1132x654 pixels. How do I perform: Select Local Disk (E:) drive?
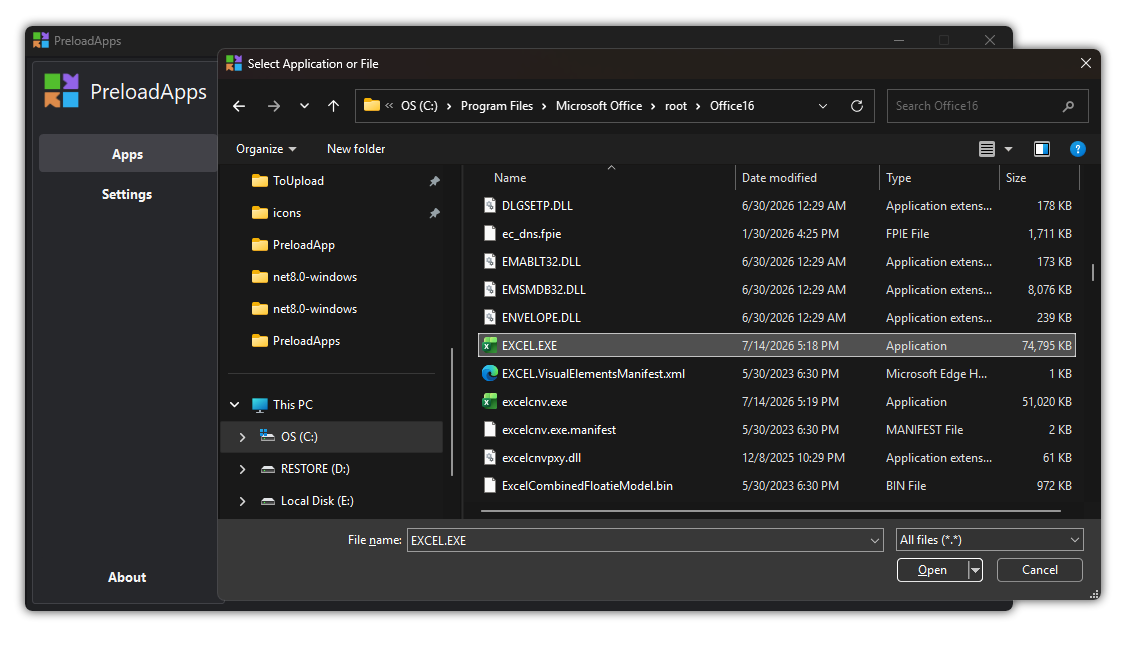(317, 501)
